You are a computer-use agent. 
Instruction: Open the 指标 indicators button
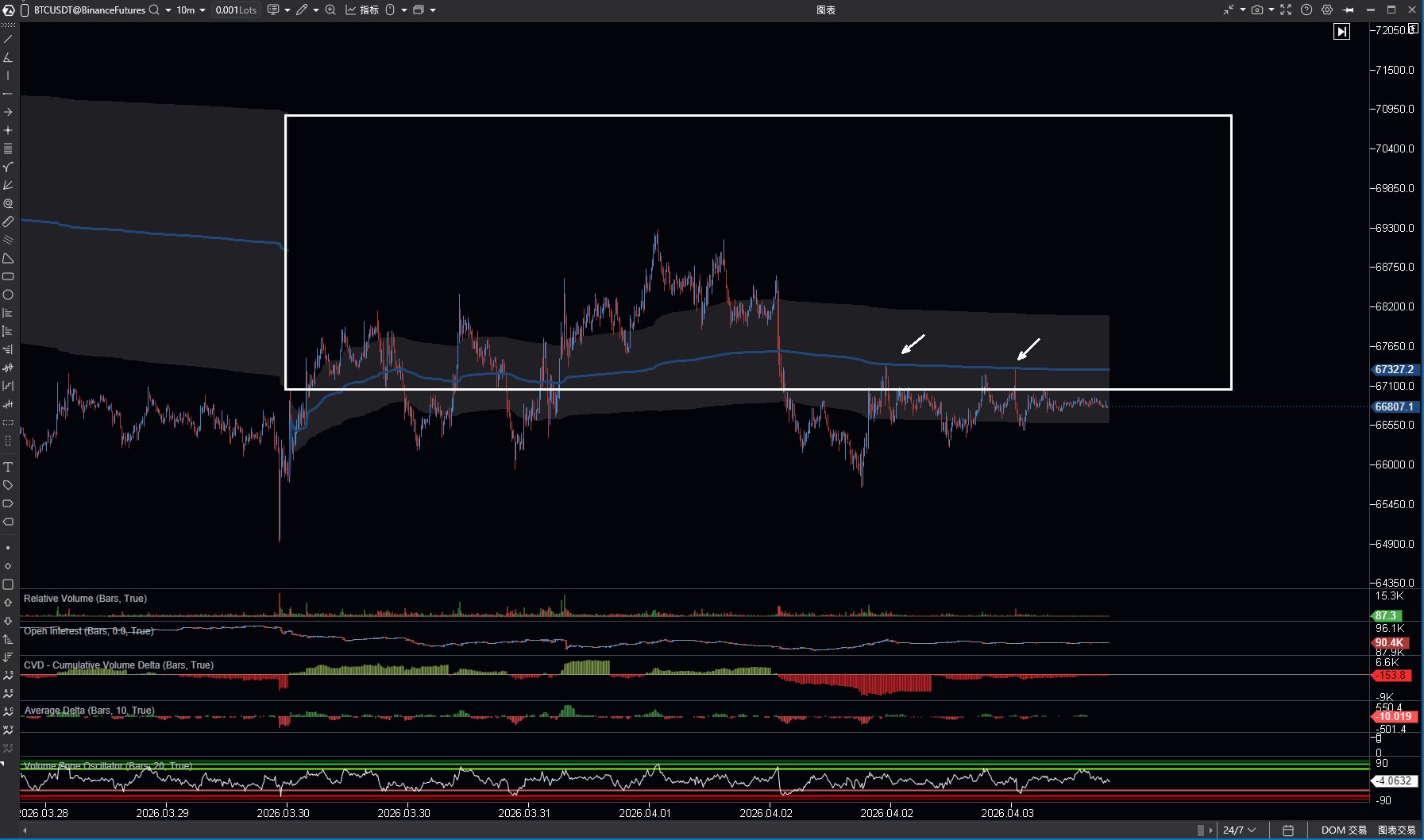tap(362, 10)
